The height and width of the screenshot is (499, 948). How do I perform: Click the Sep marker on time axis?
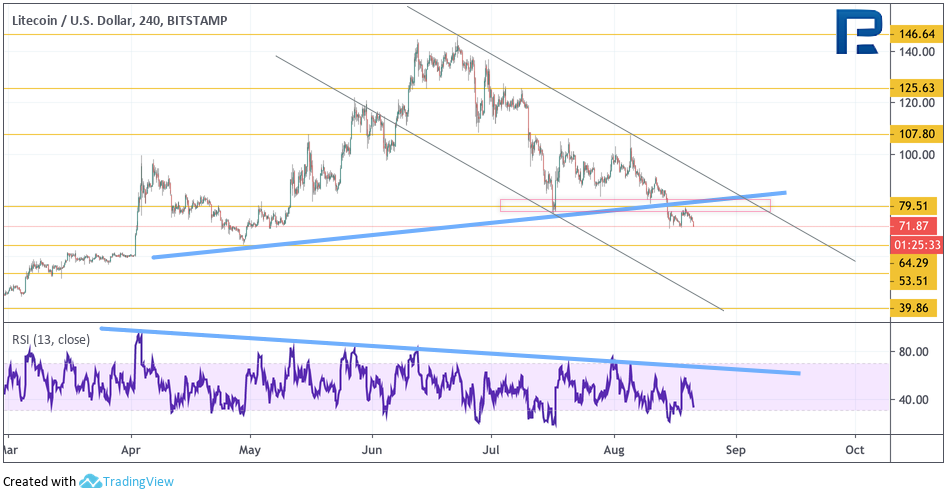pyautogui.click(x=736, y=450)
